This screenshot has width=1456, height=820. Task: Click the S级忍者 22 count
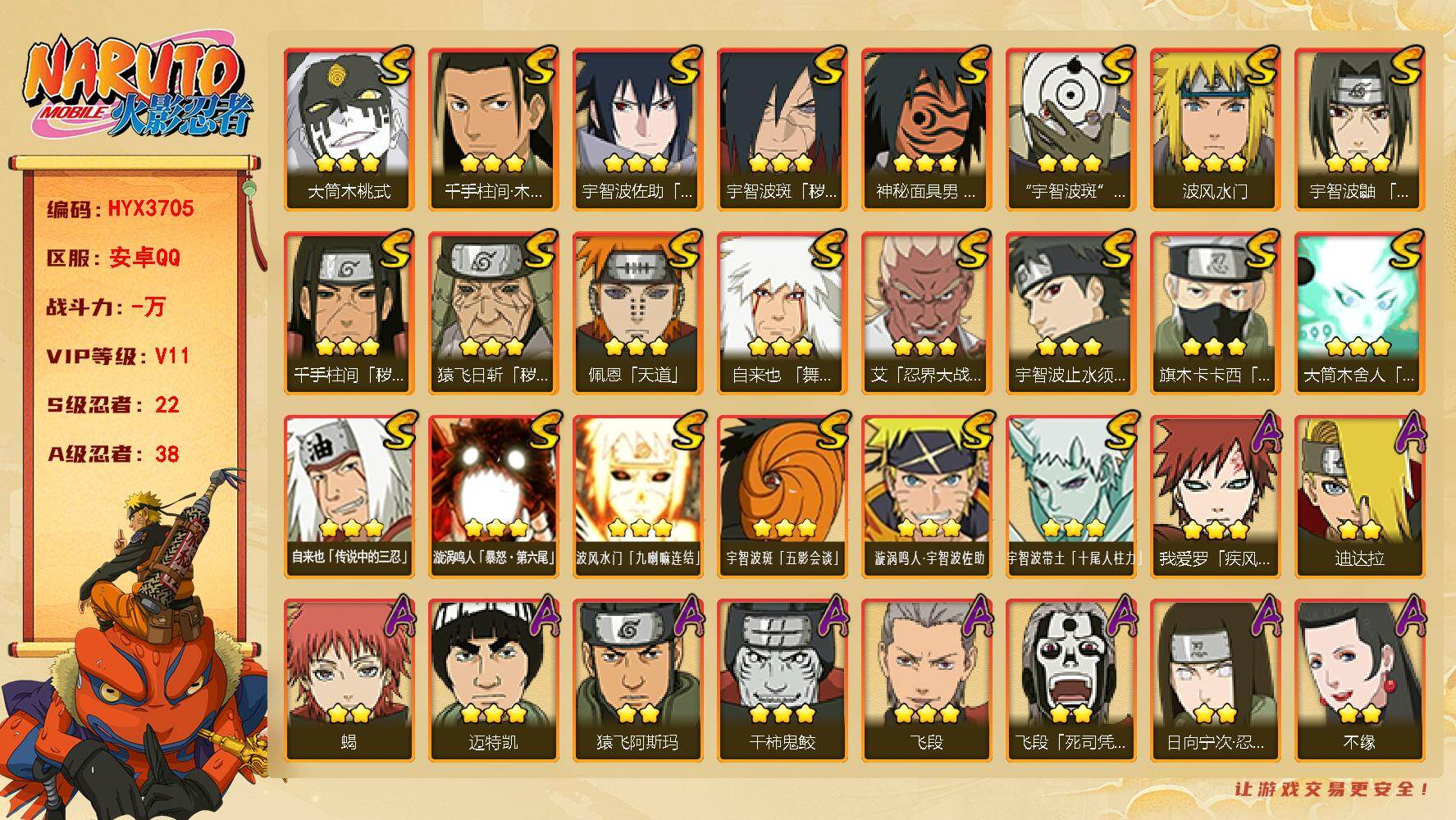point(113,405)
